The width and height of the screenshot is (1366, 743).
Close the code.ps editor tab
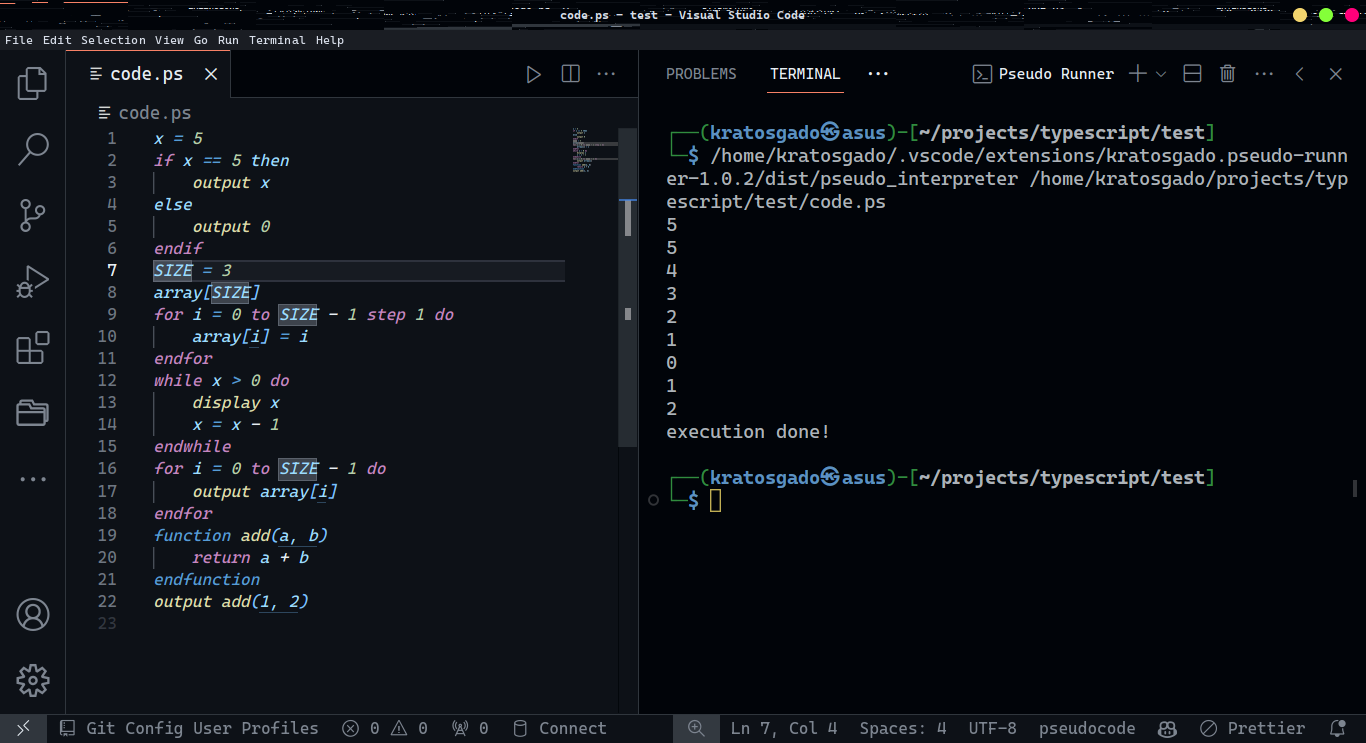[211, 74]
